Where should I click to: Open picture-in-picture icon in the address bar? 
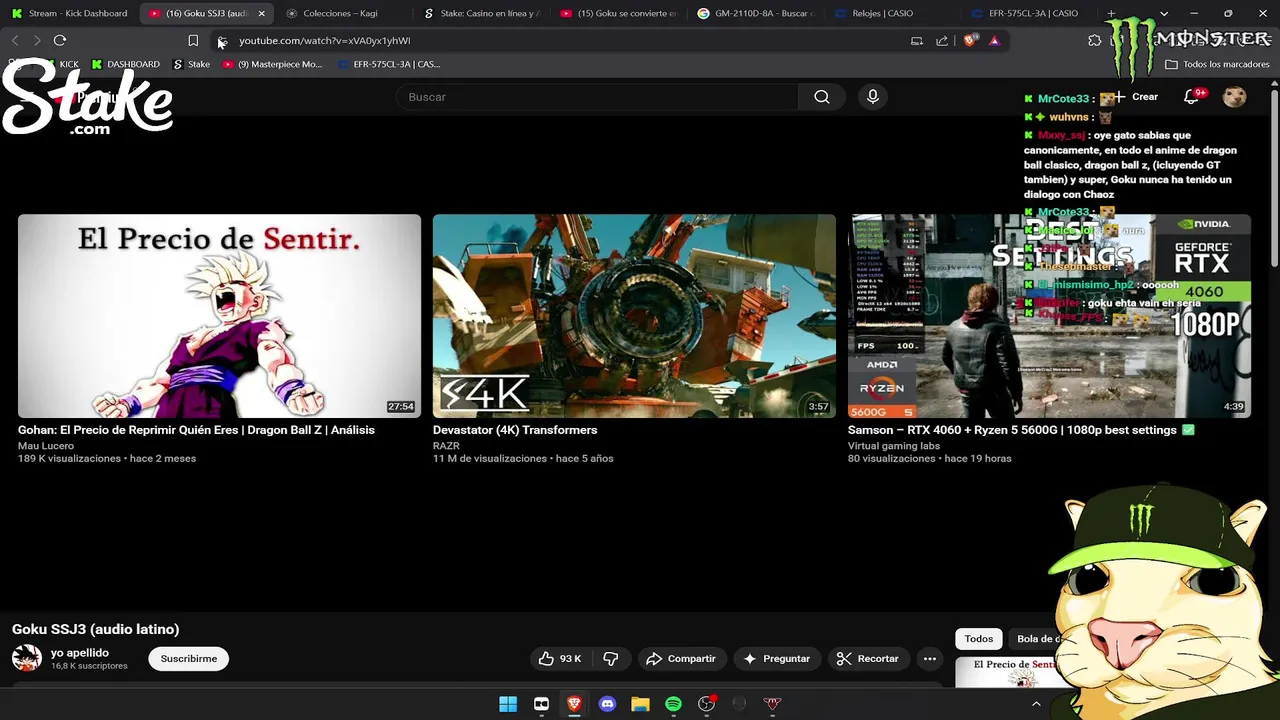[x=917, y=40]
